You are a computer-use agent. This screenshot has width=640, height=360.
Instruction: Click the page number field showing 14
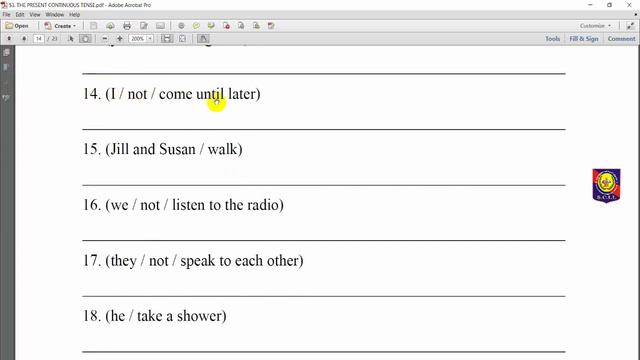point(39,38)
